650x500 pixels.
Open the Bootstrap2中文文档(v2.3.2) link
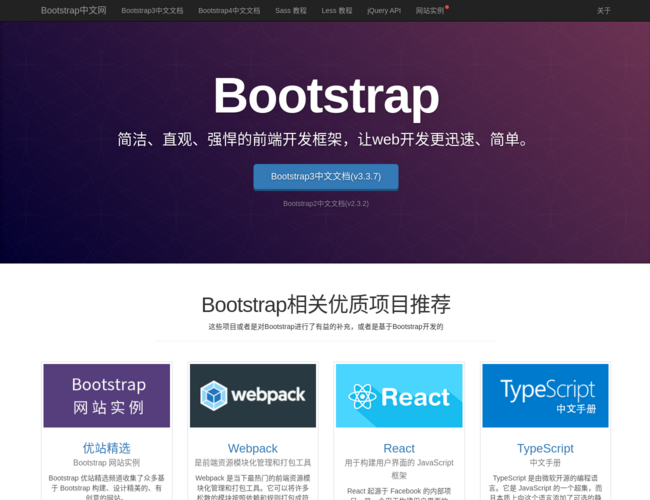click(x=326, y=204)
